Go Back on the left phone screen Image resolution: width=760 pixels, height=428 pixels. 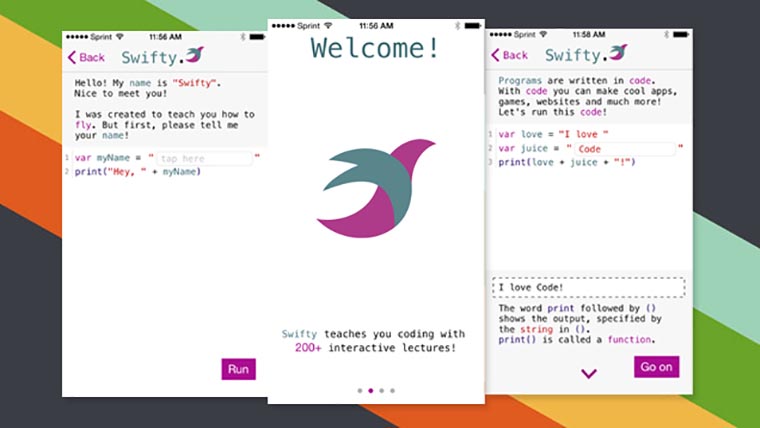pos(86,57)
